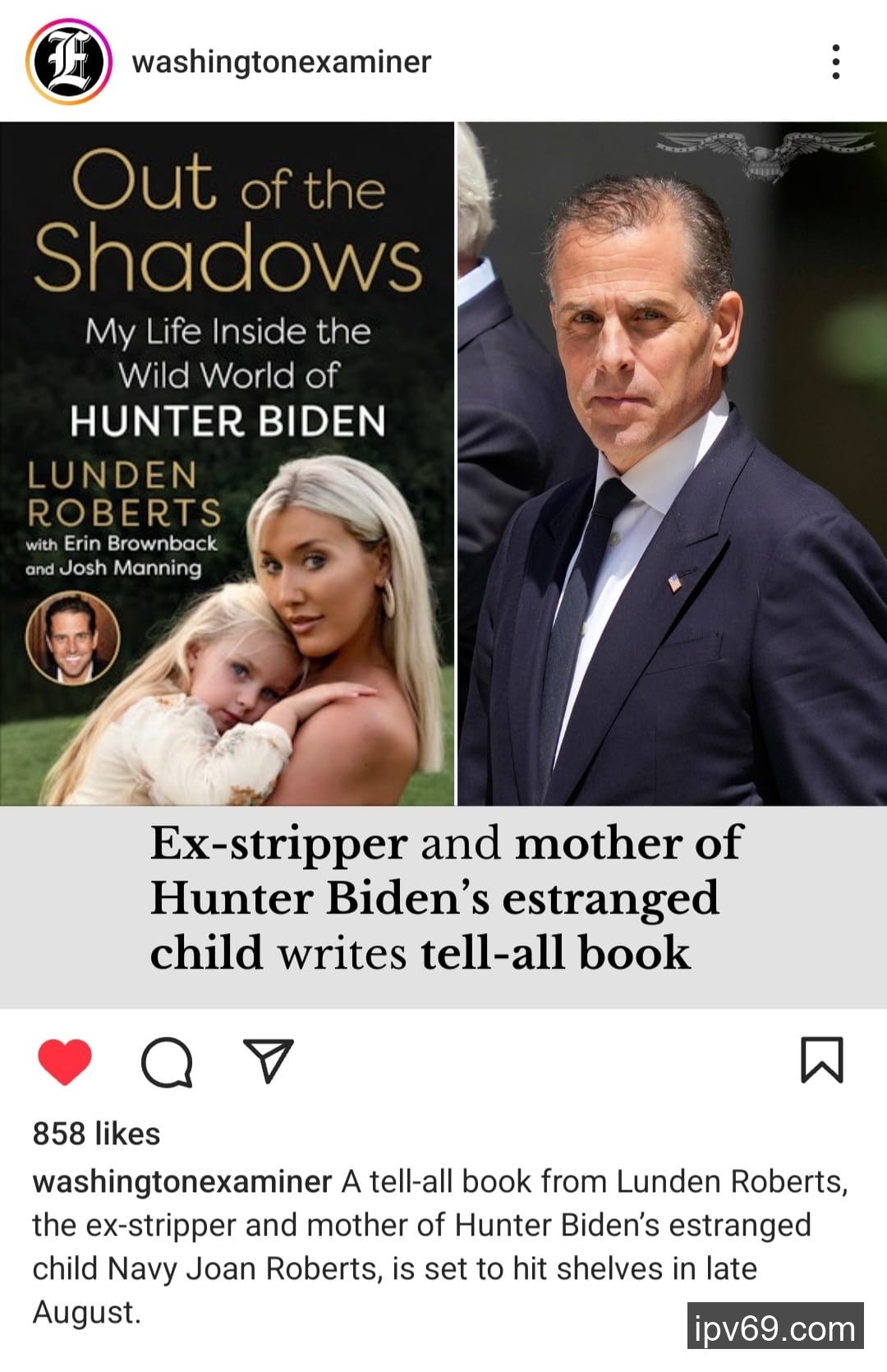Tap LUNDEN ROBERTS author name on cover
The width and height of the screenshot is (887, 1372).
tap(124, 494)
